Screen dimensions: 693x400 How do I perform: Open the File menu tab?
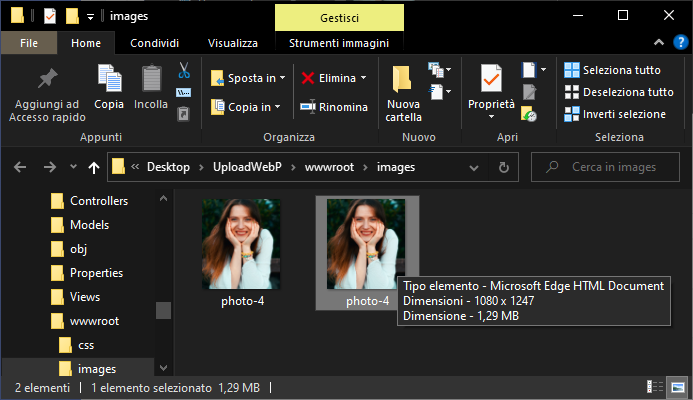pos(29,43)
